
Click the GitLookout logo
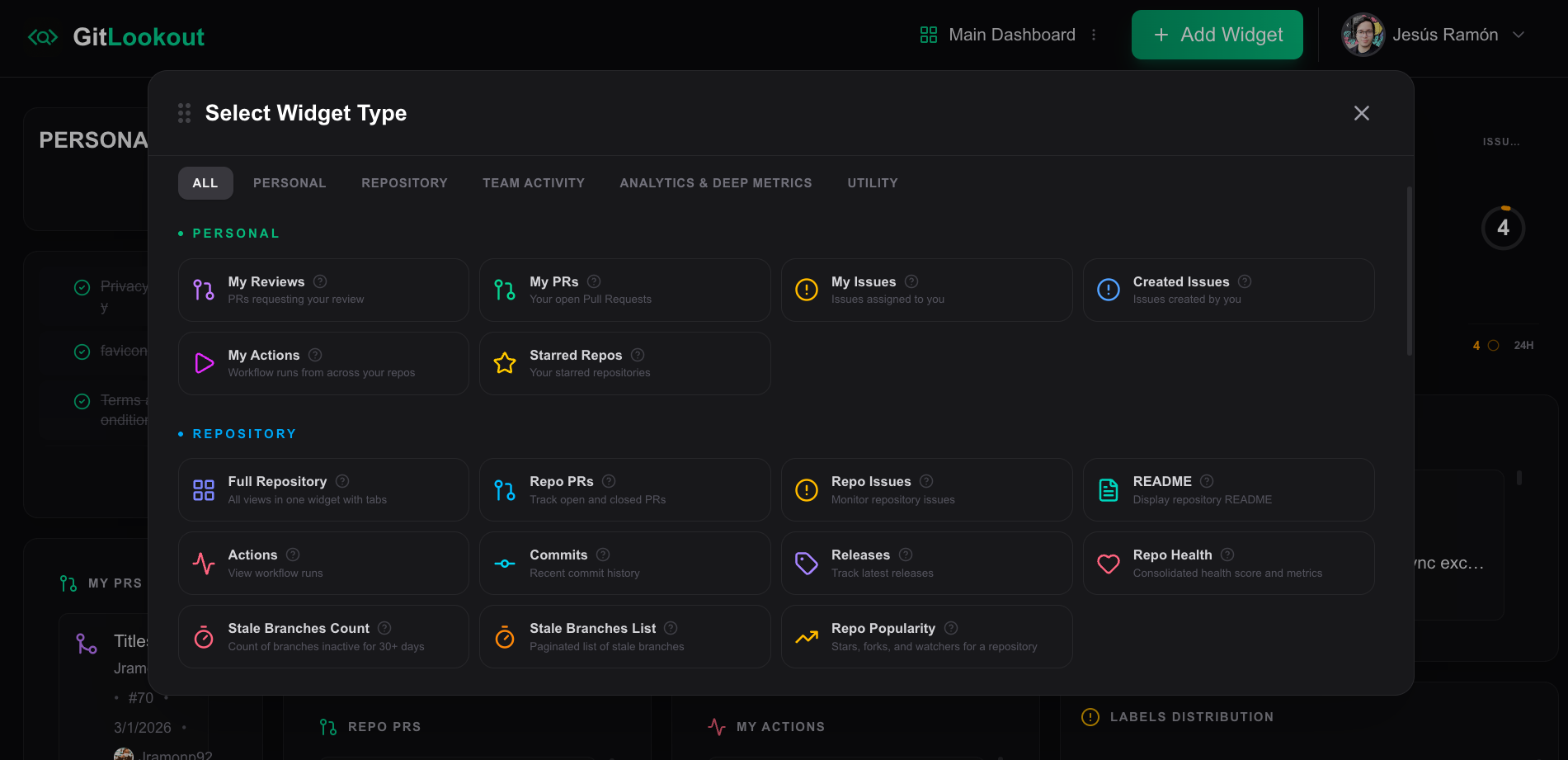116,37
